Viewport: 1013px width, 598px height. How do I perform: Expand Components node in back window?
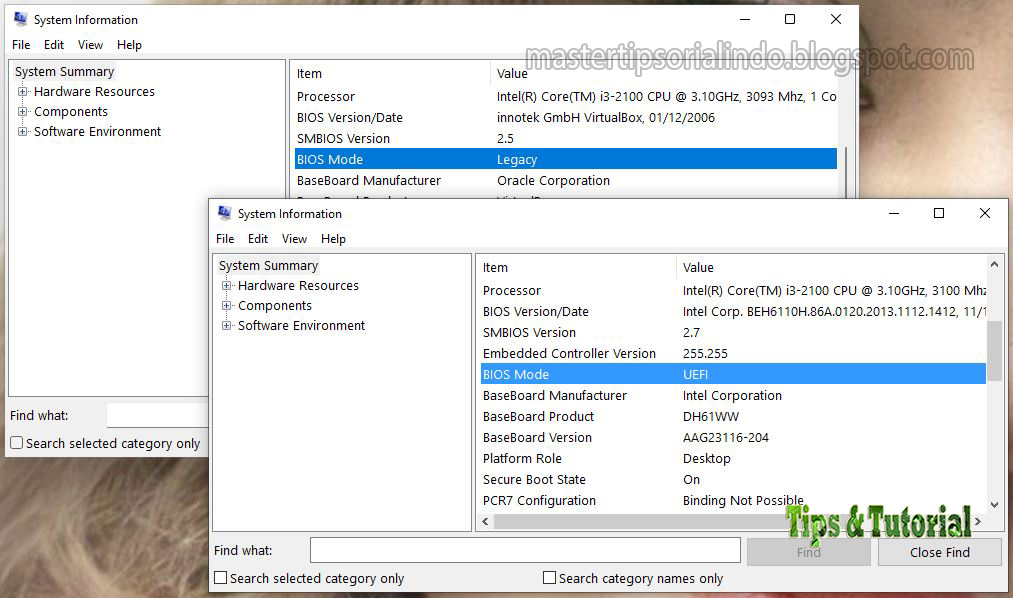[23, 111]
